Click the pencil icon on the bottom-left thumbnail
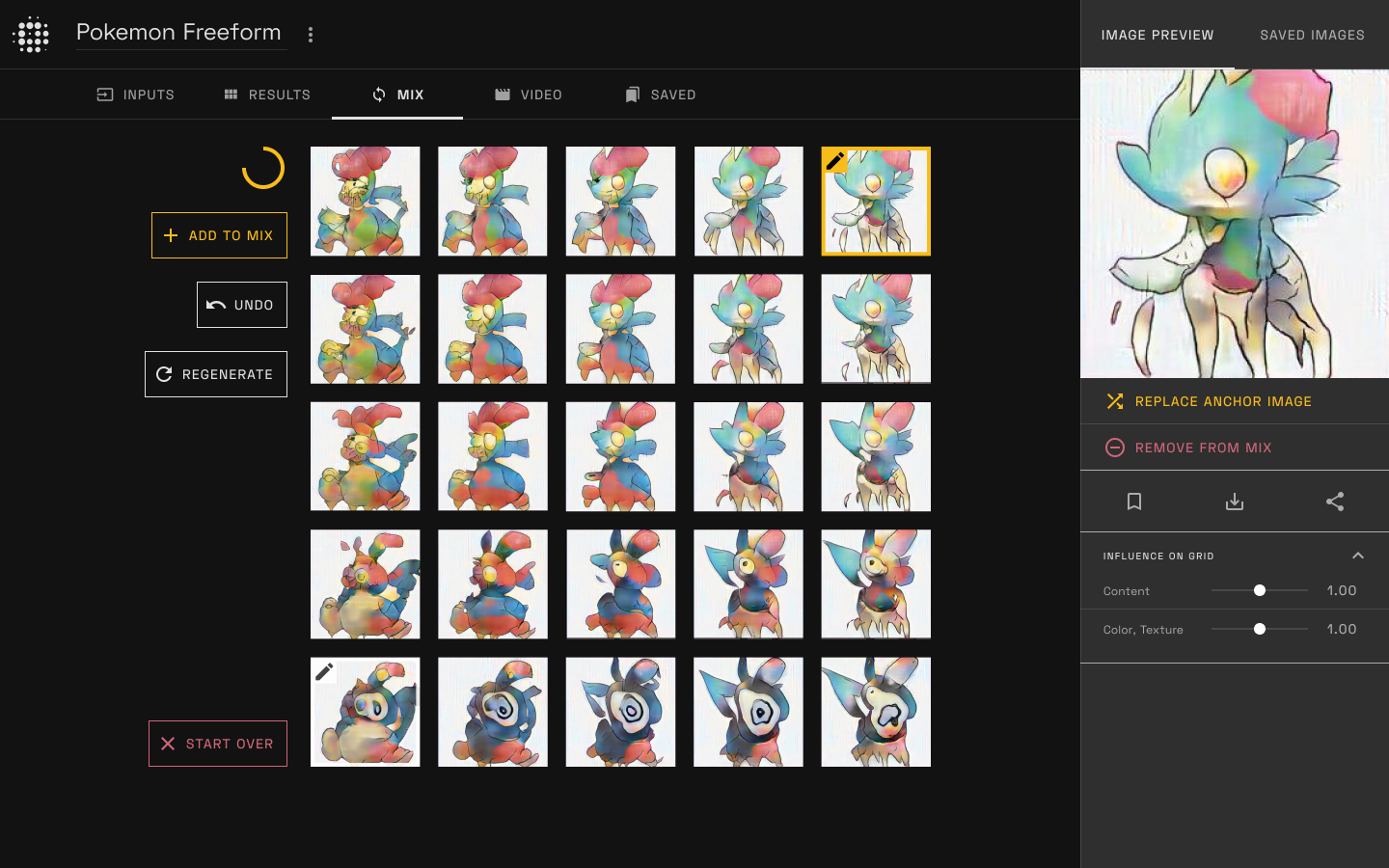 tap(324, 671)
